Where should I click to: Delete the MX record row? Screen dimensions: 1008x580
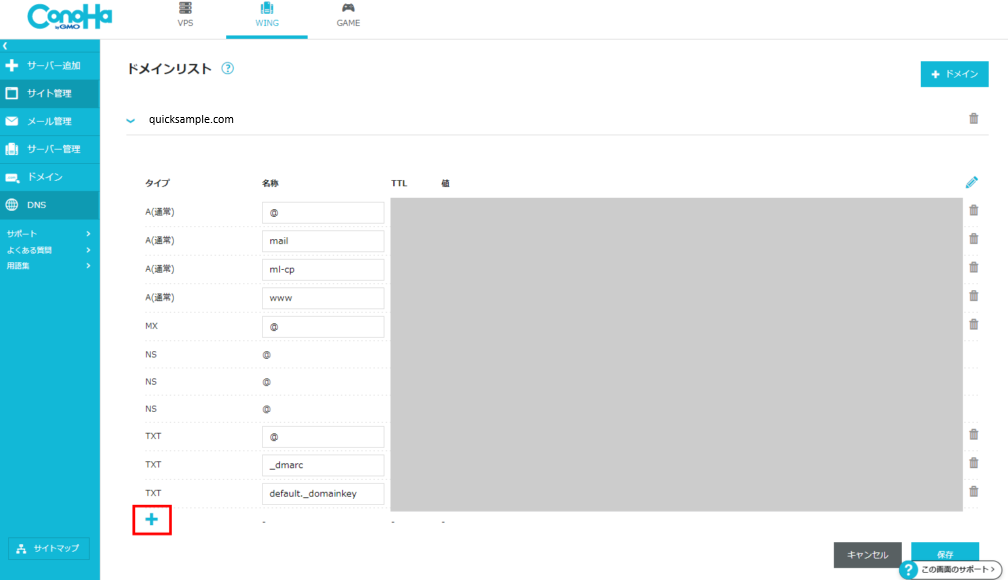coord(973,324)
